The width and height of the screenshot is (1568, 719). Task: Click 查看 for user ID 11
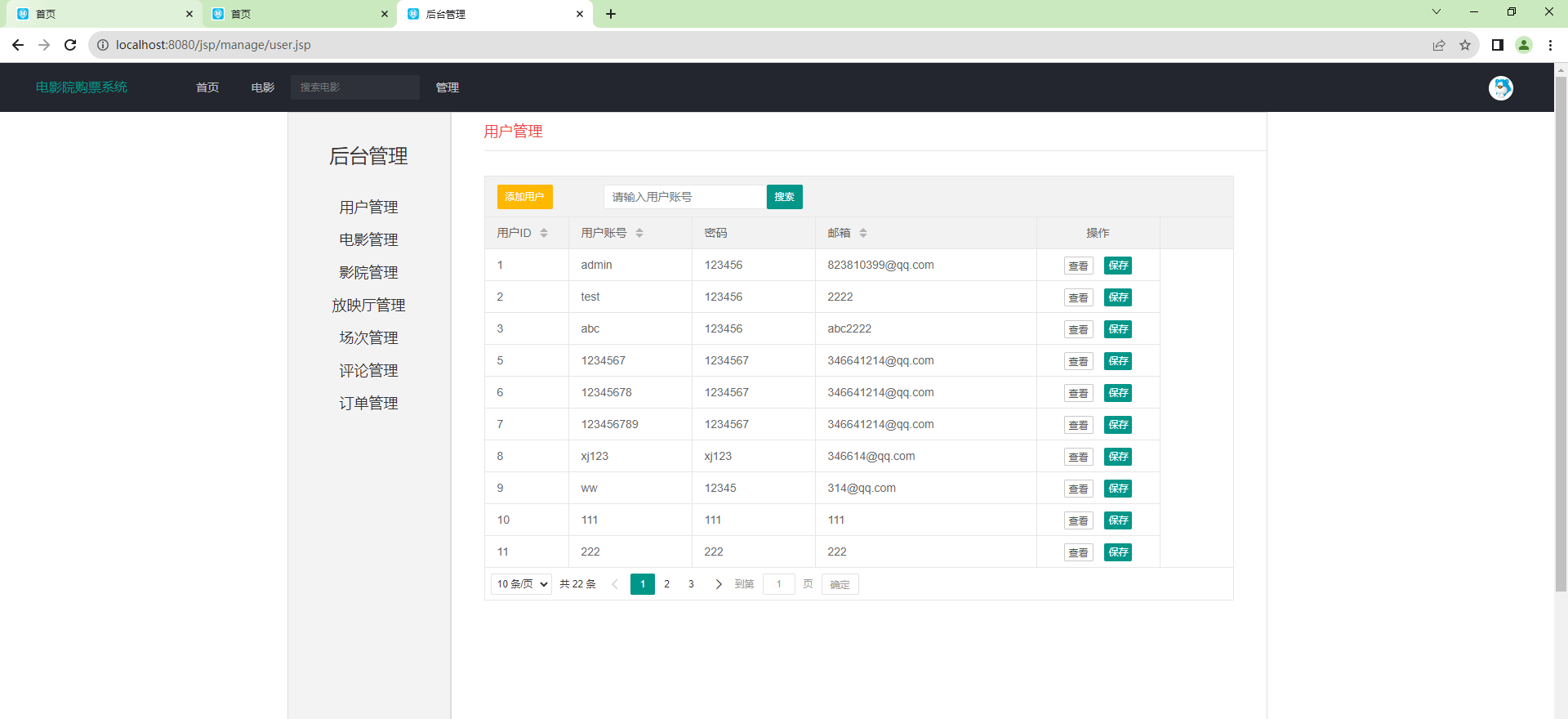coord(1079,552)
